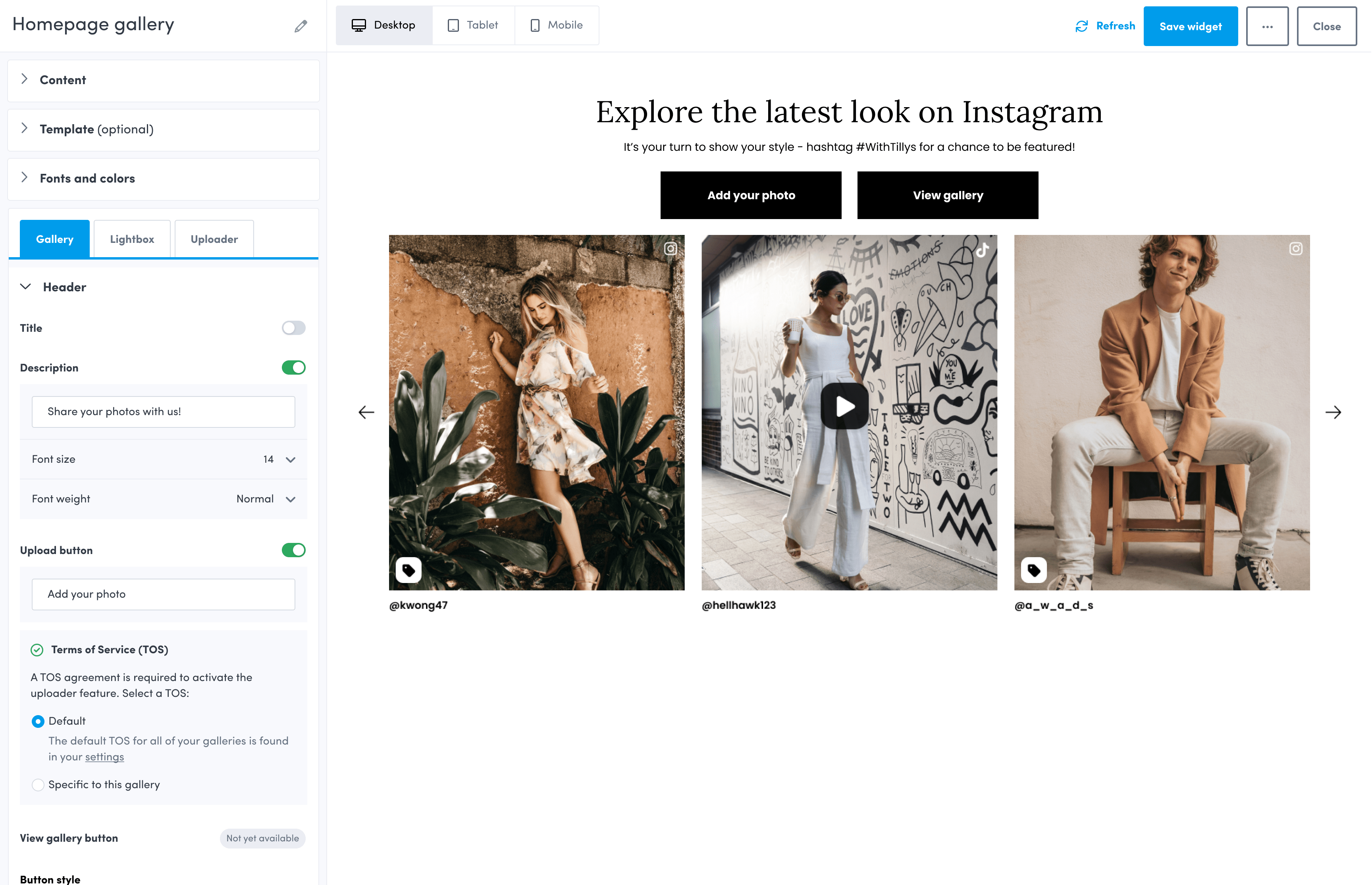Click Instagram icon on the @kwong47 photo
Image resolution: width=1372 pixels, height=885 pixels.
point(670,249)
